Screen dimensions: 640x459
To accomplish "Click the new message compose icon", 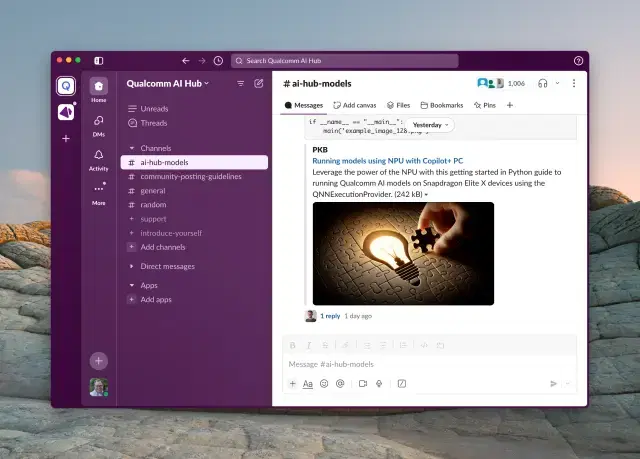I will coord(259,83).
